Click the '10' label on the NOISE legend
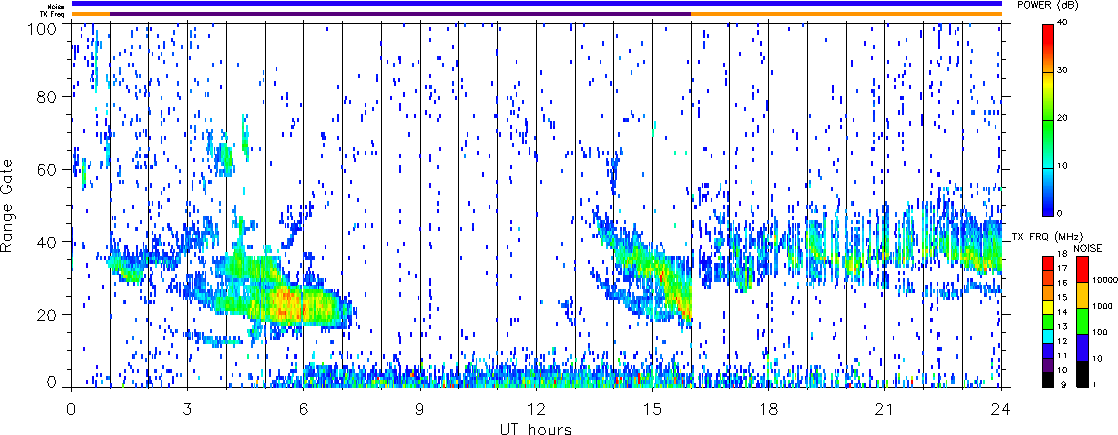This screenshot has width=1118, height=435. point(1096,359)
